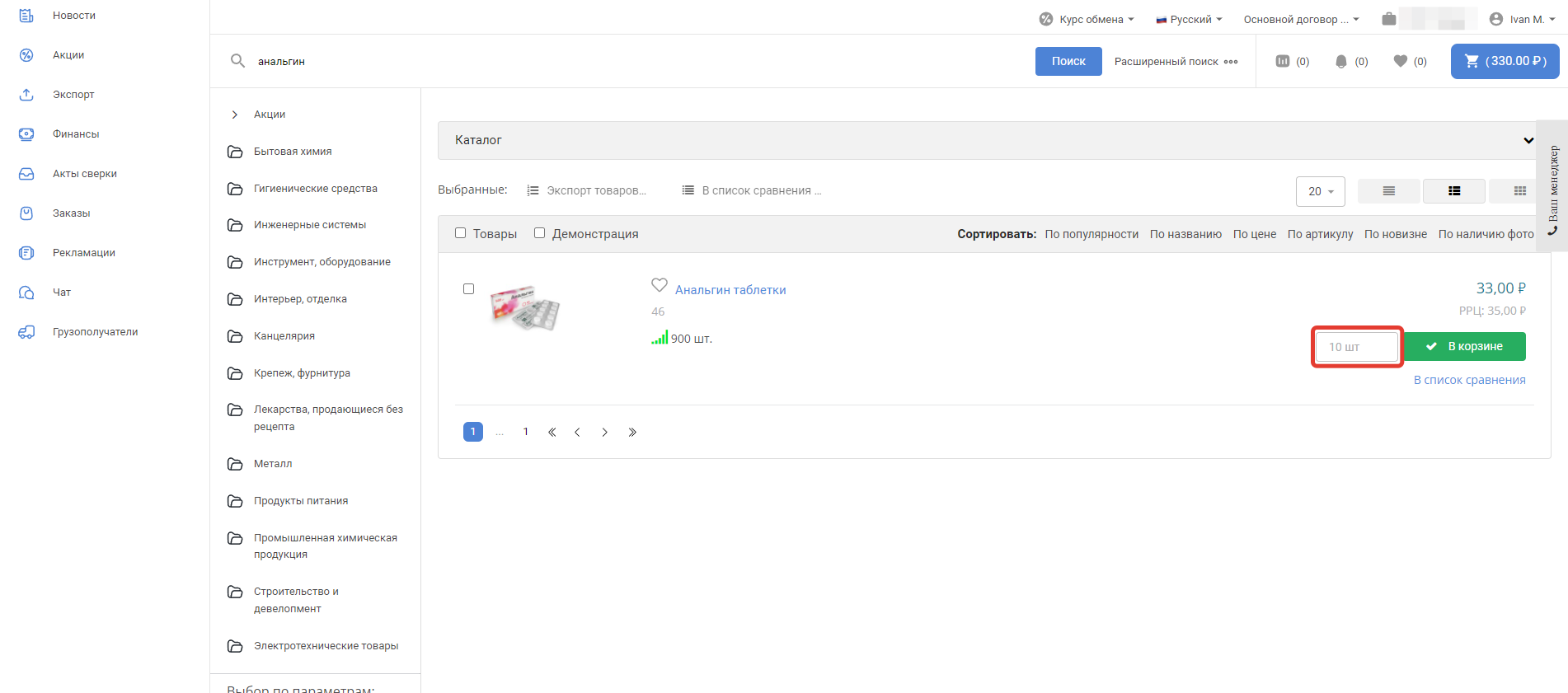Click the В список сравнения link under product

1469,380
